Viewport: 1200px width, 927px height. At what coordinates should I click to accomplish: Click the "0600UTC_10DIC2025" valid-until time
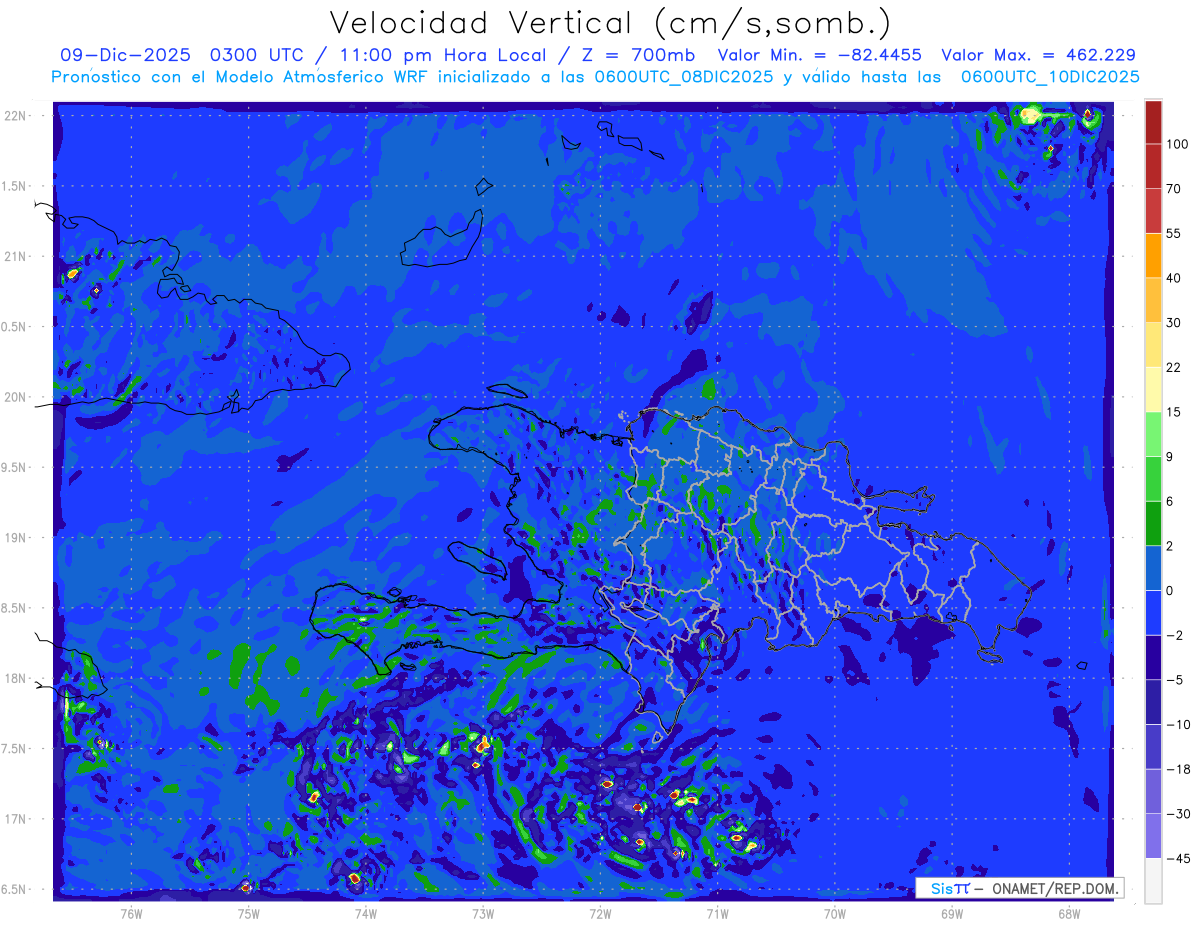click(x=1050, y=77)
